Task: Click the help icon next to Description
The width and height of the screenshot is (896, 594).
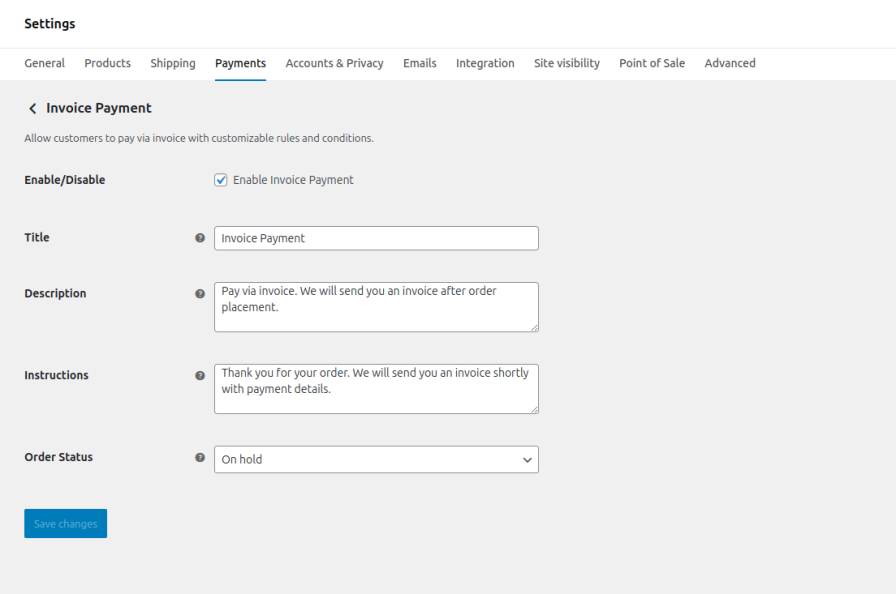Action: [200, 294]
